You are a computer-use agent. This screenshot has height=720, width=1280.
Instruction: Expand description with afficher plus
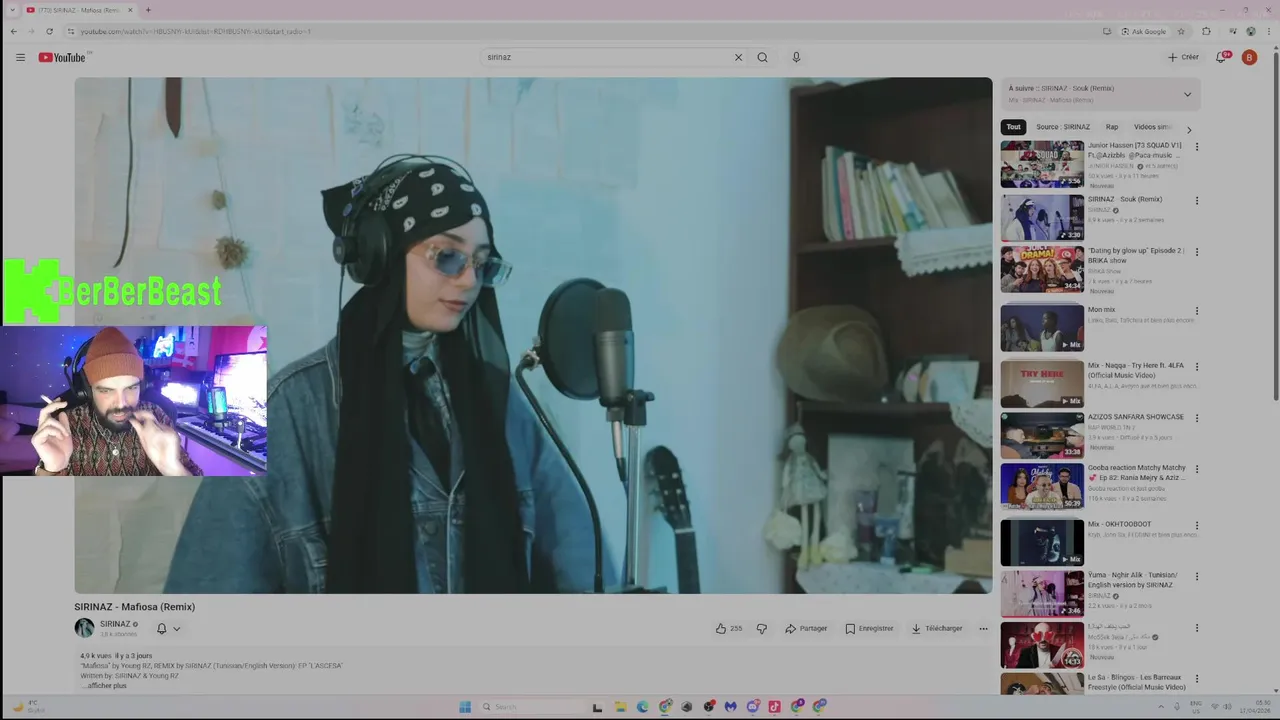pyautogui.click(x=106, y=685)
